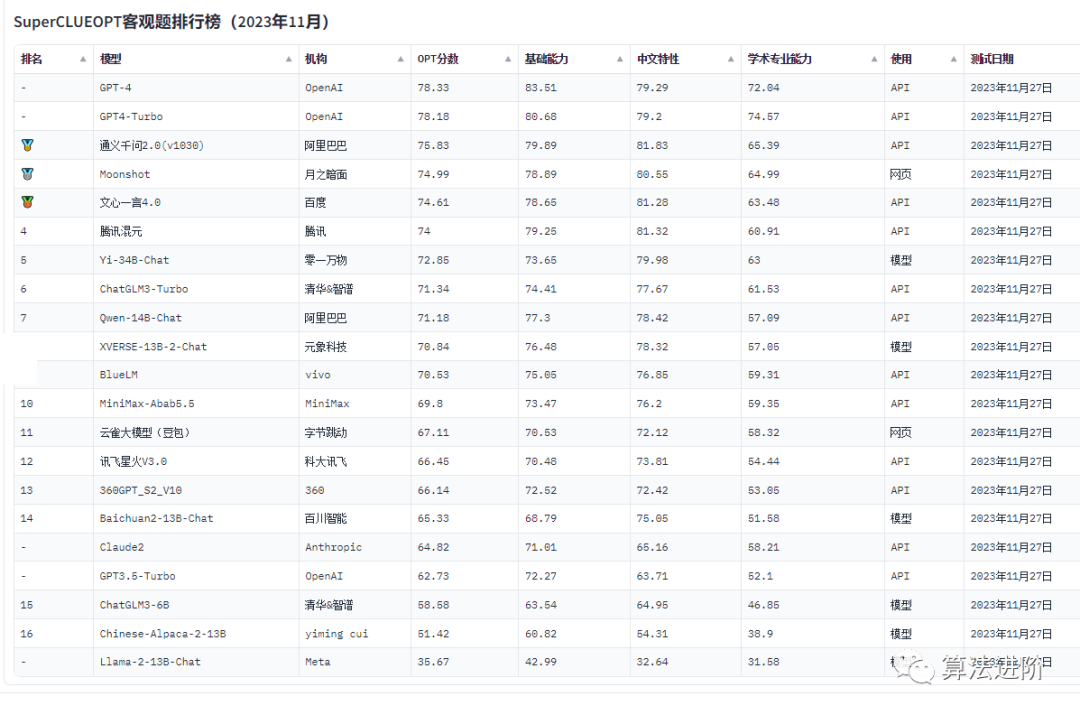
Task: Select the XVERSE-13B-2-Chat model cell
Action: point(196,346)
